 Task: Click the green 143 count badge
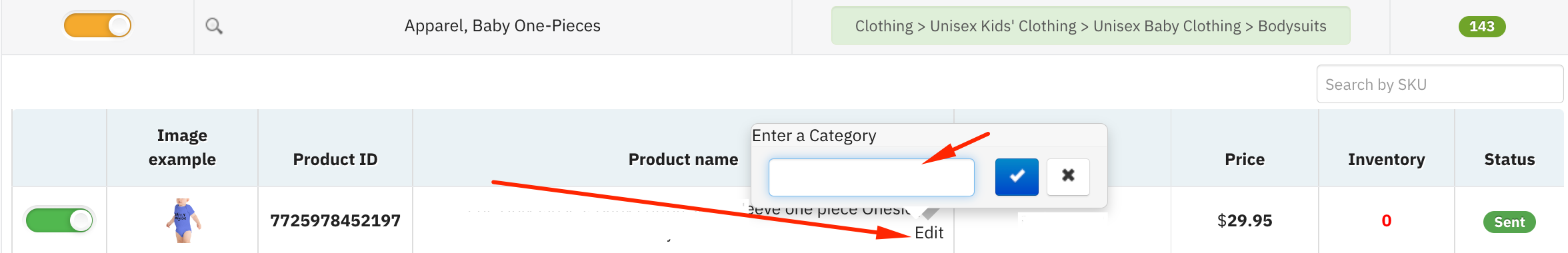tap(1482, 26)
